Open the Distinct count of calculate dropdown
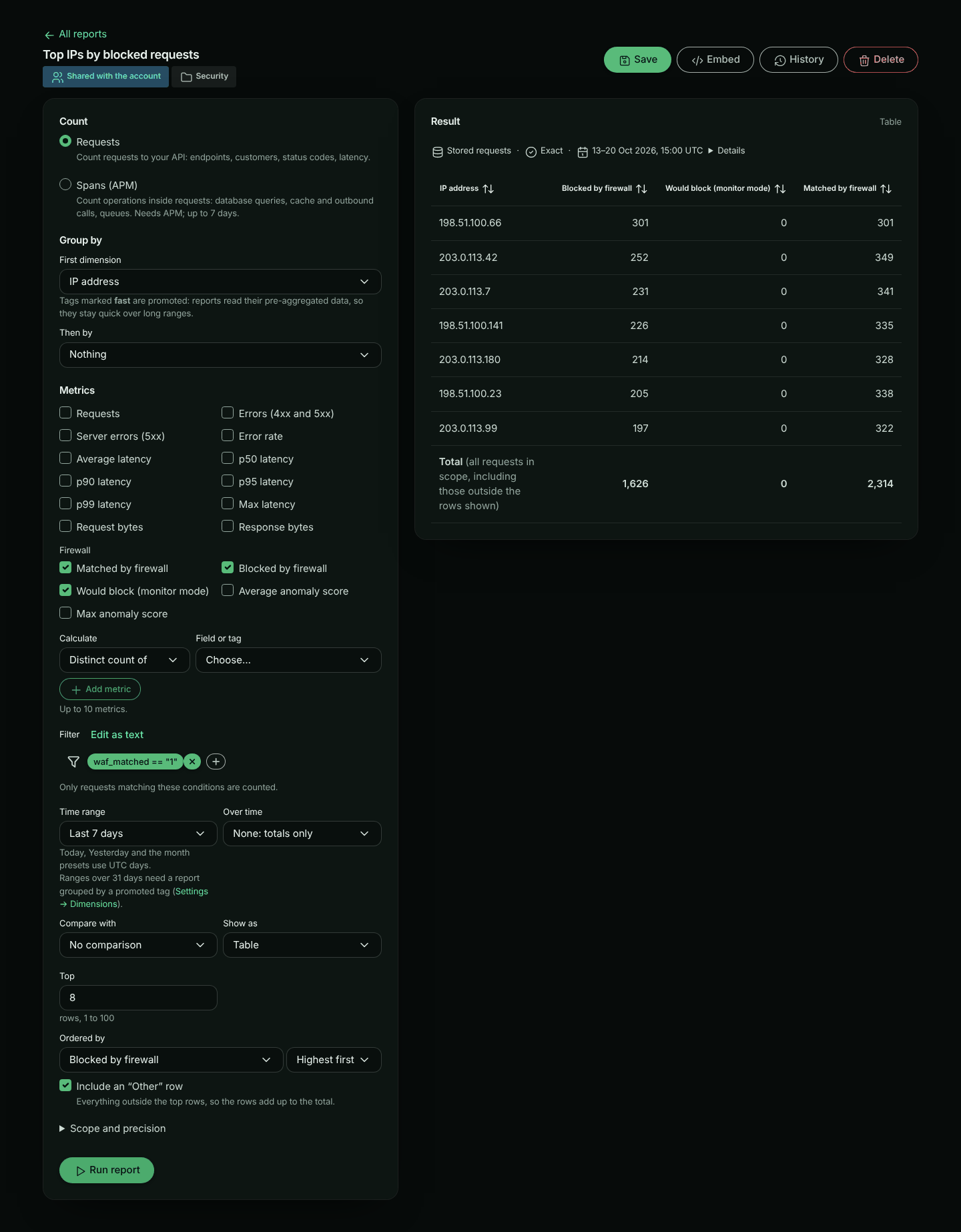Screen dimensions: 961x1232 click(x=125, y=660)
